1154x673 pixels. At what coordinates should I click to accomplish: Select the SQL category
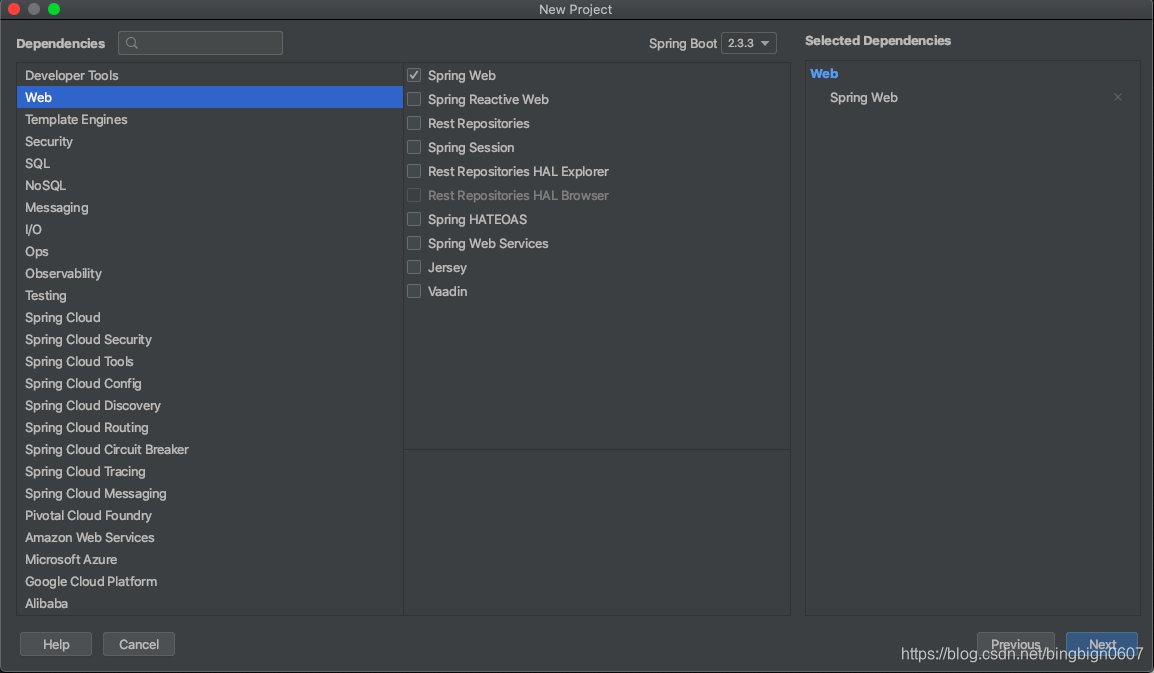[x=210, y=163]
